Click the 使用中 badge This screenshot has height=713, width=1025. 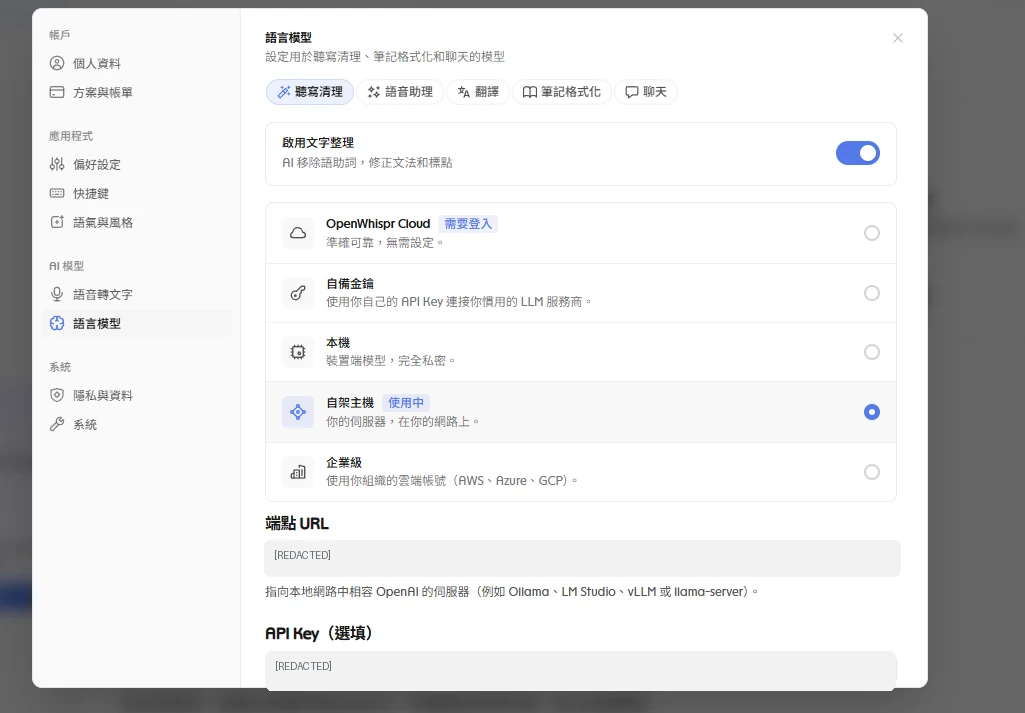click(406, 403)
